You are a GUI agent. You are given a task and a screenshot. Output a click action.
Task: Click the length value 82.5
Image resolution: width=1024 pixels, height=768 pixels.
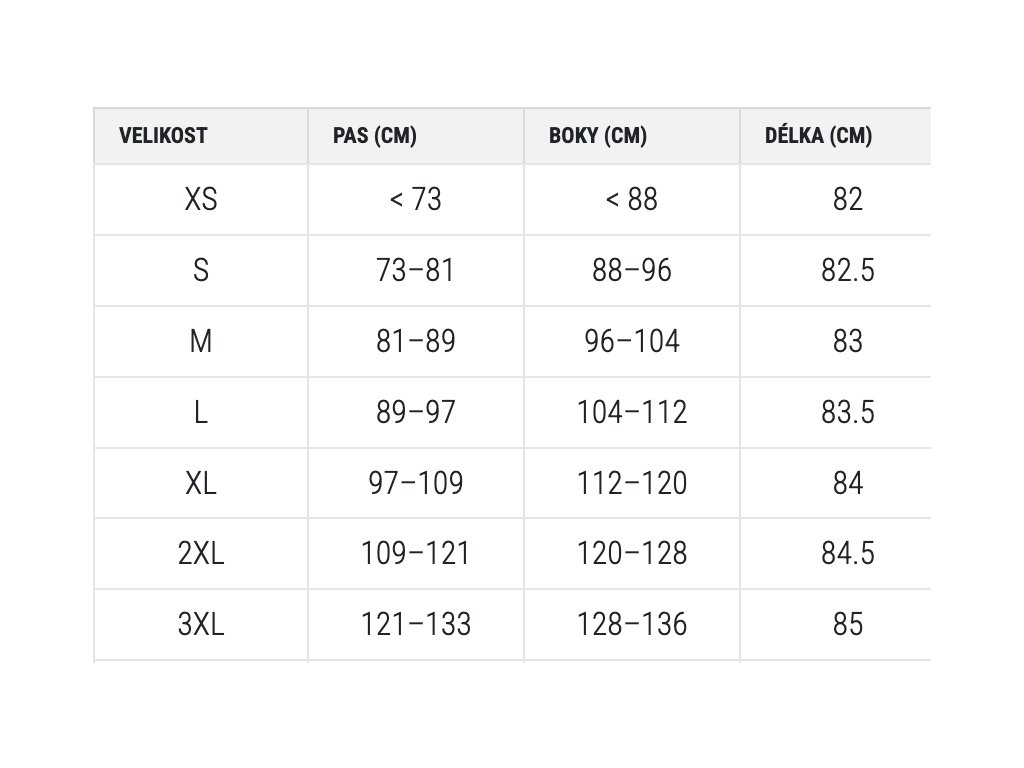point(848,270)
